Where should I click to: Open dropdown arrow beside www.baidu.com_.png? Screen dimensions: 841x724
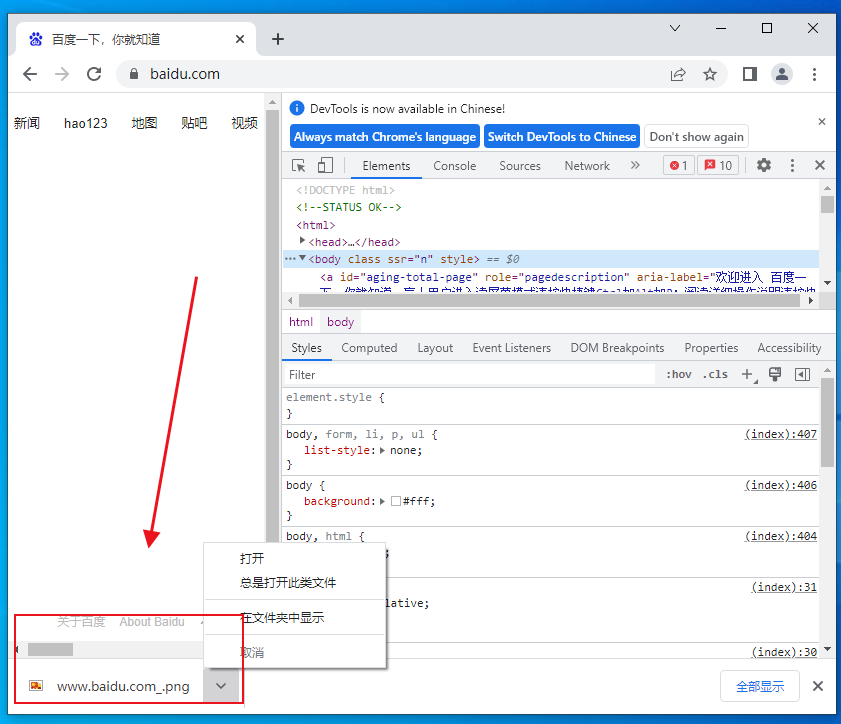221,686
